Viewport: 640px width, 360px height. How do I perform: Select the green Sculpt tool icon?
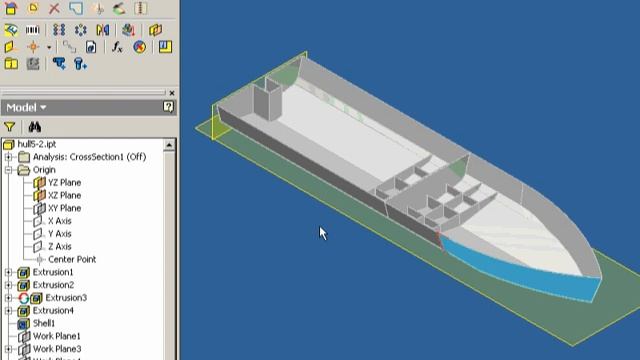[119, 8]
